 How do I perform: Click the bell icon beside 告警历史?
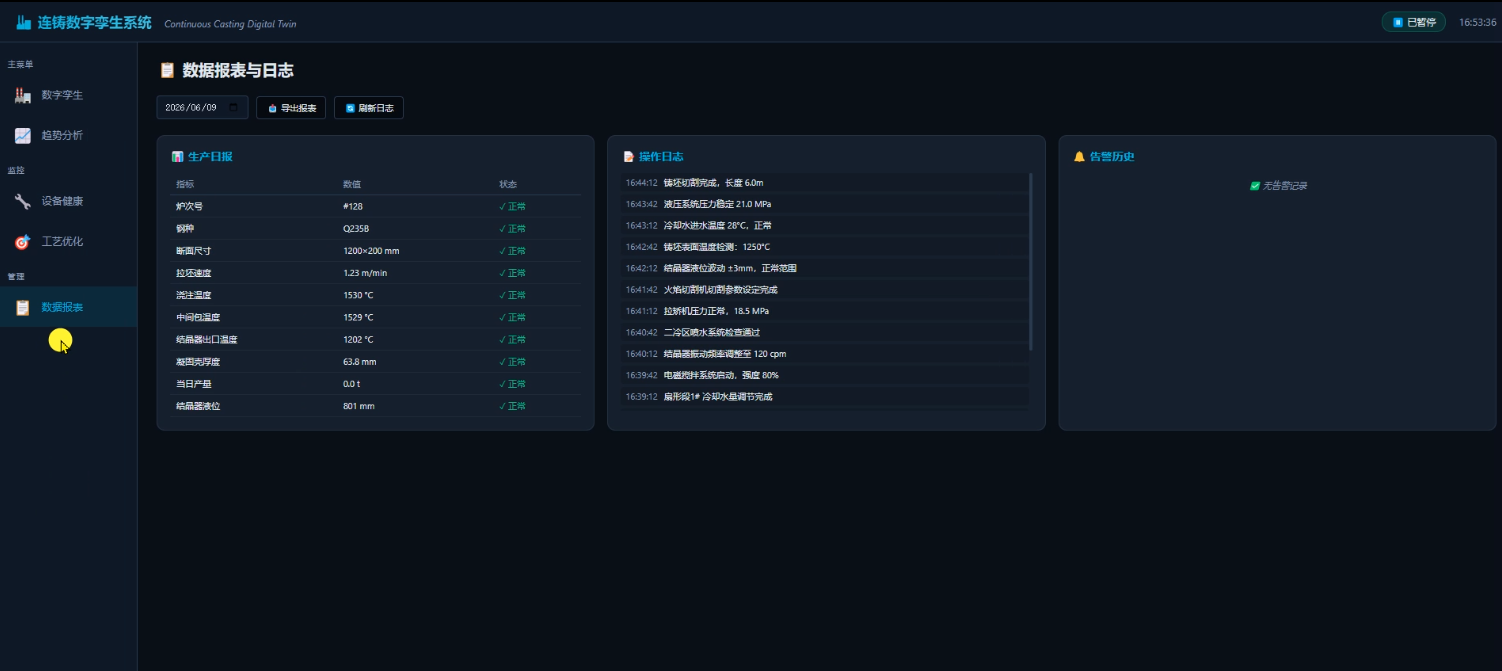click(1079, 157)
